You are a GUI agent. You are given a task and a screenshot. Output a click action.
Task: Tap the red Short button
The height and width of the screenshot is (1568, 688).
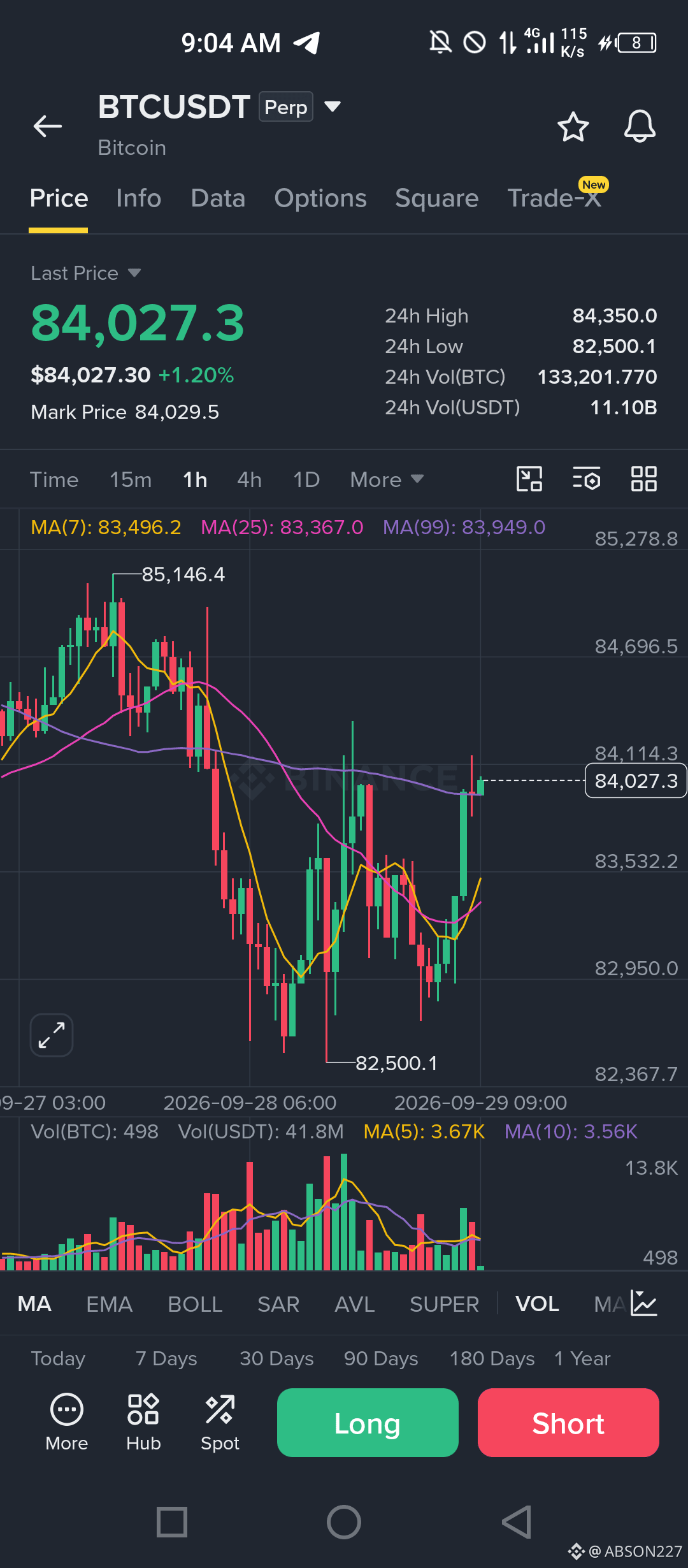point(568,1423)
